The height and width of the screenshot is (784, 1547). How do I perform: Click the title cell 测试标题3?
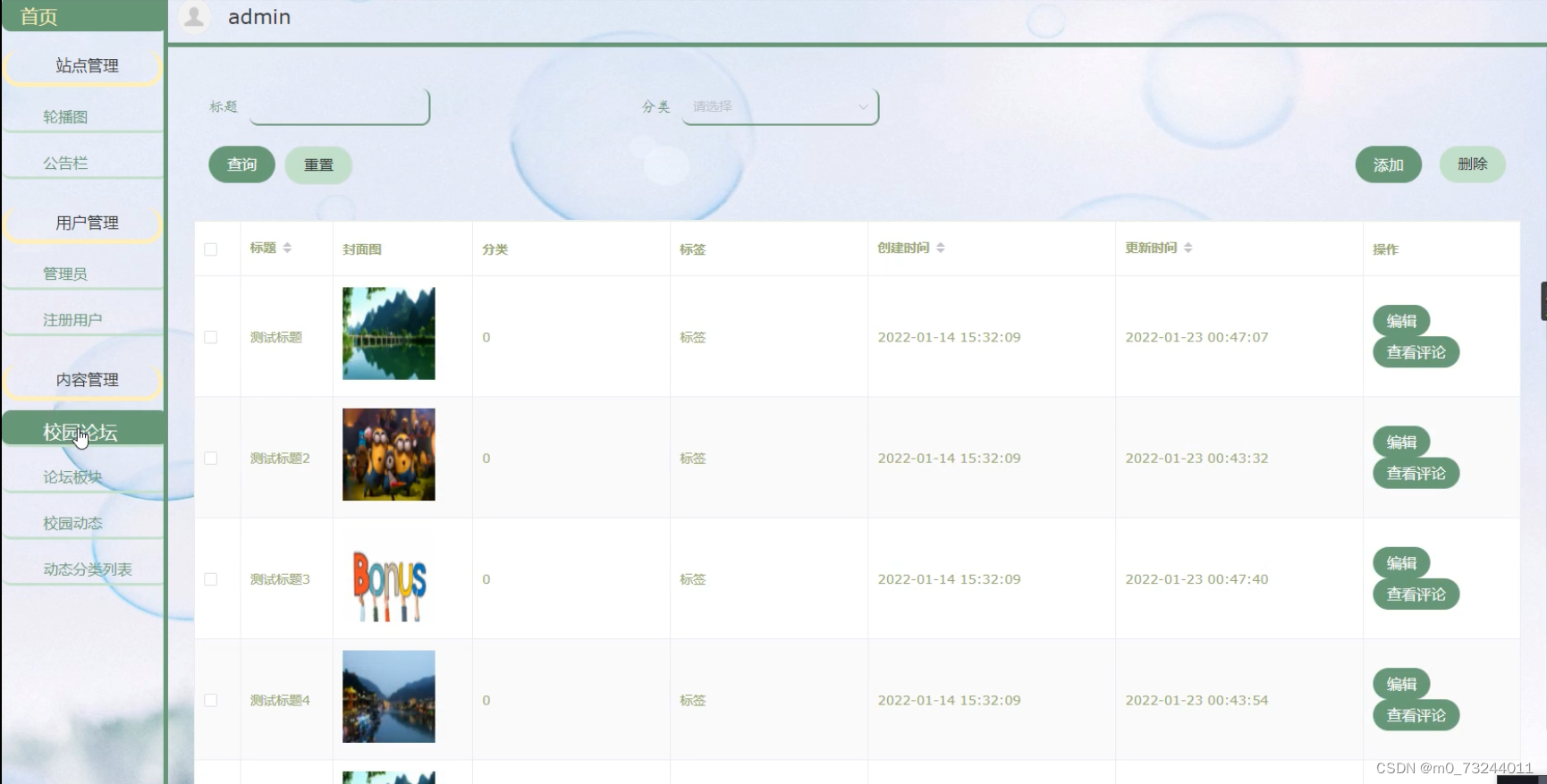pos(280,579)
